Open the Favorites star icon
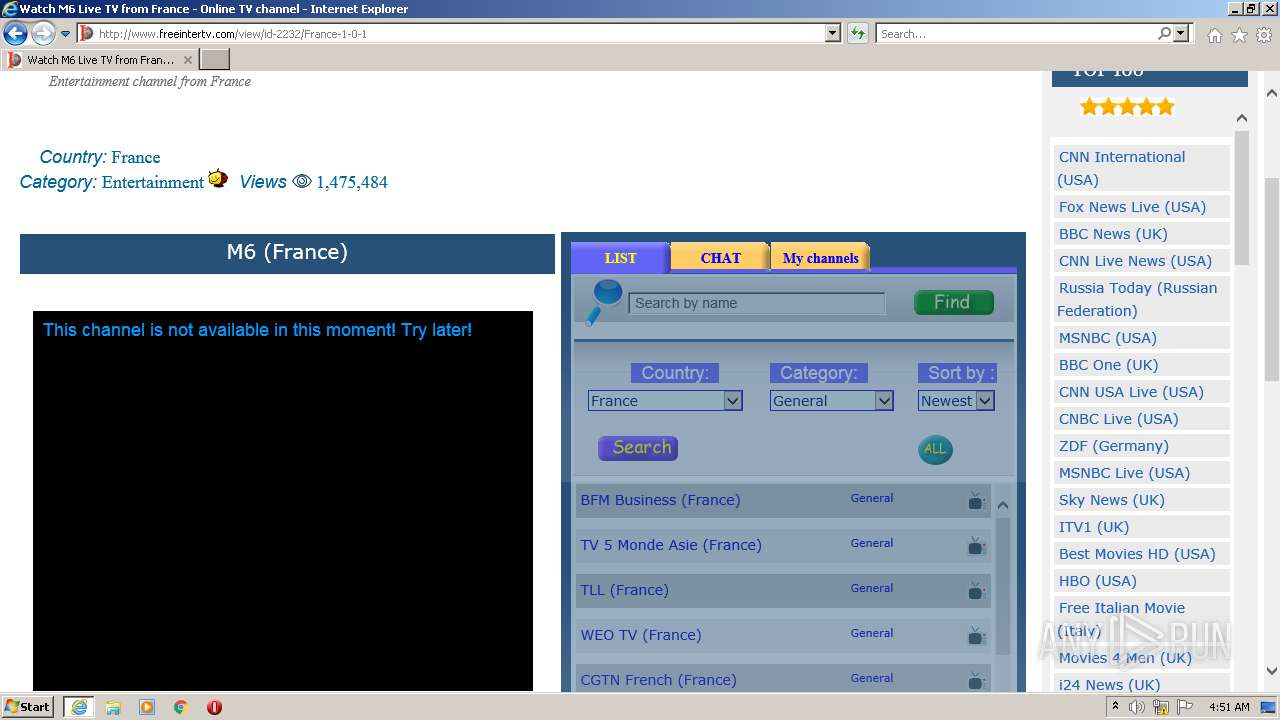This screenshot has width=1280, height=720. (1239, 35)
